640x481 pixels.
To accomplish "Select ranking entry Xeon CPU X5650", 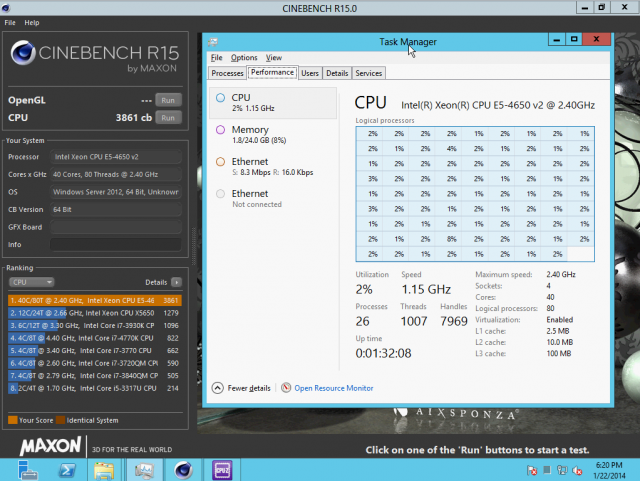I will [94, 313].
